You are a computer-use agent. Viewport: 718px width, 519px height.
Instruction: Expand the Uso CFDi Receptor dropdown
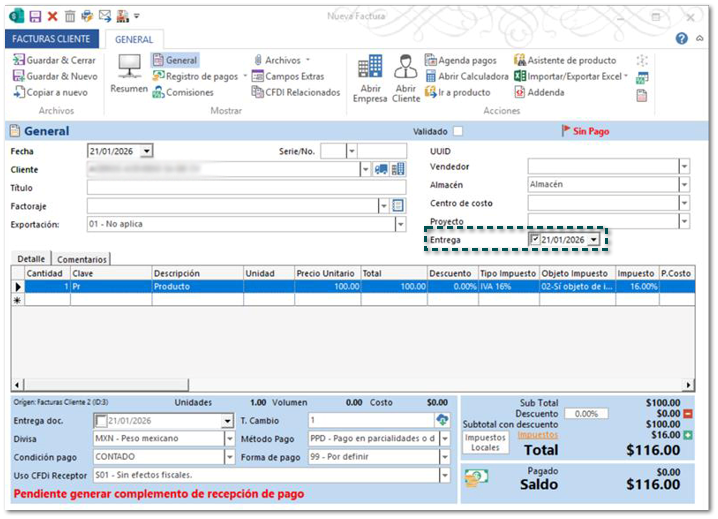445,475
